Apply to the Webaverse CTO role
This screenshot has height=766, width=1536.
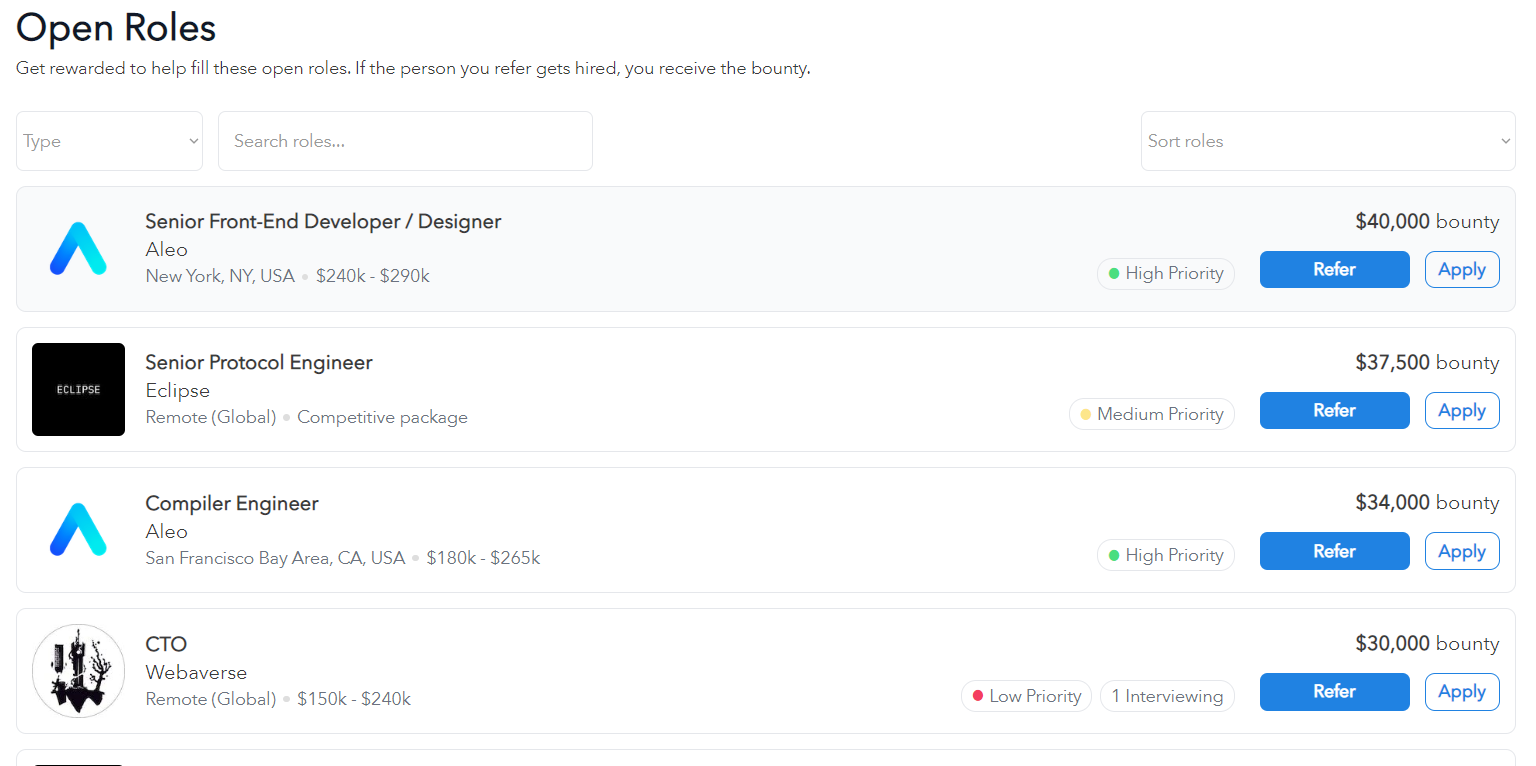pos(1461,692)
